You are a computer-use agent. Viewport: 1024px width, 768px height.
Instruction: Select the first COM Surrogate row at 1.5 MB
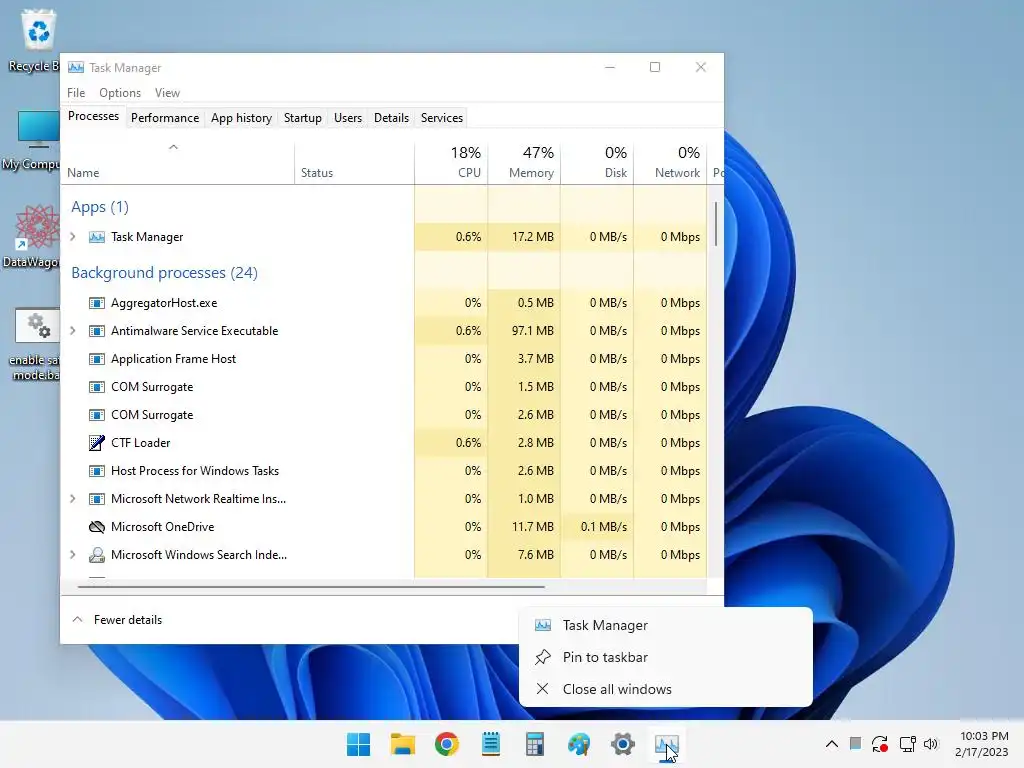tap(384, 387)
